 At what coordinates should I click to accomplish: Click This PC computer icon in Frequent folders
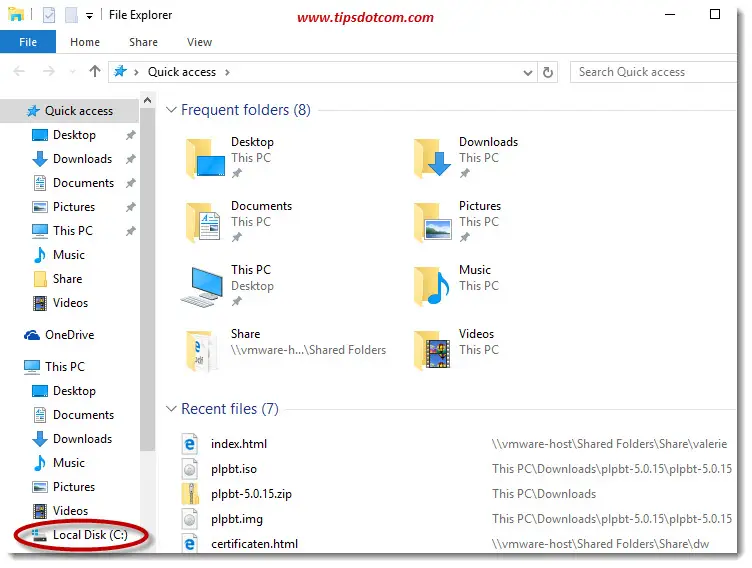[x=202, y=286]
